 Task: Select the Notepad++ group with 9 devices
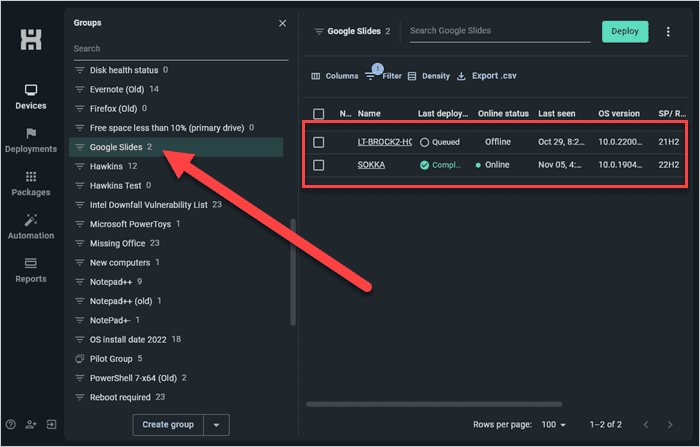176,282
